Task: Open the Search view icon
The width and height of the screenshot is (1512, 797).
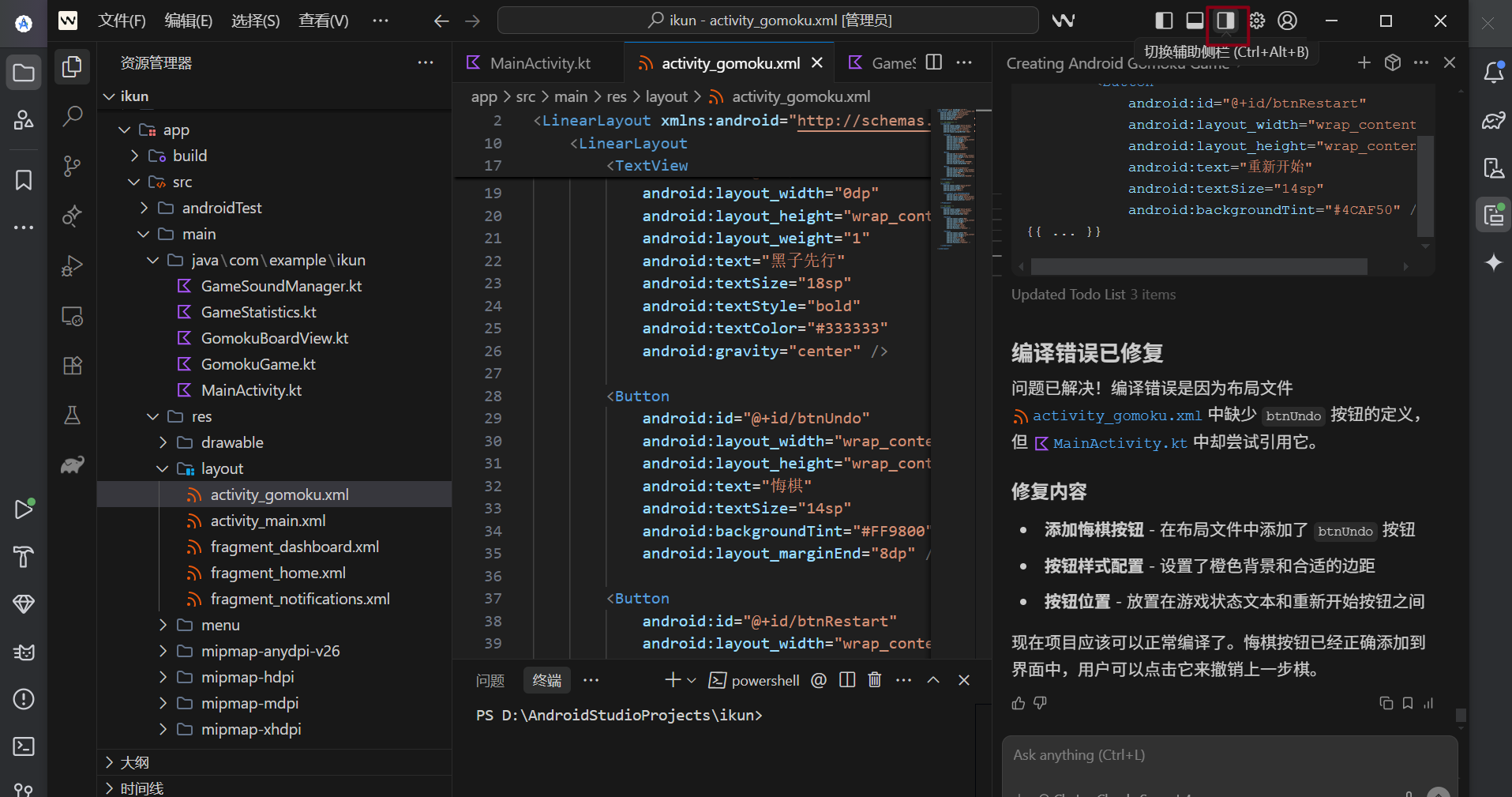Action: pyautogui.click(x=72, y=117)
